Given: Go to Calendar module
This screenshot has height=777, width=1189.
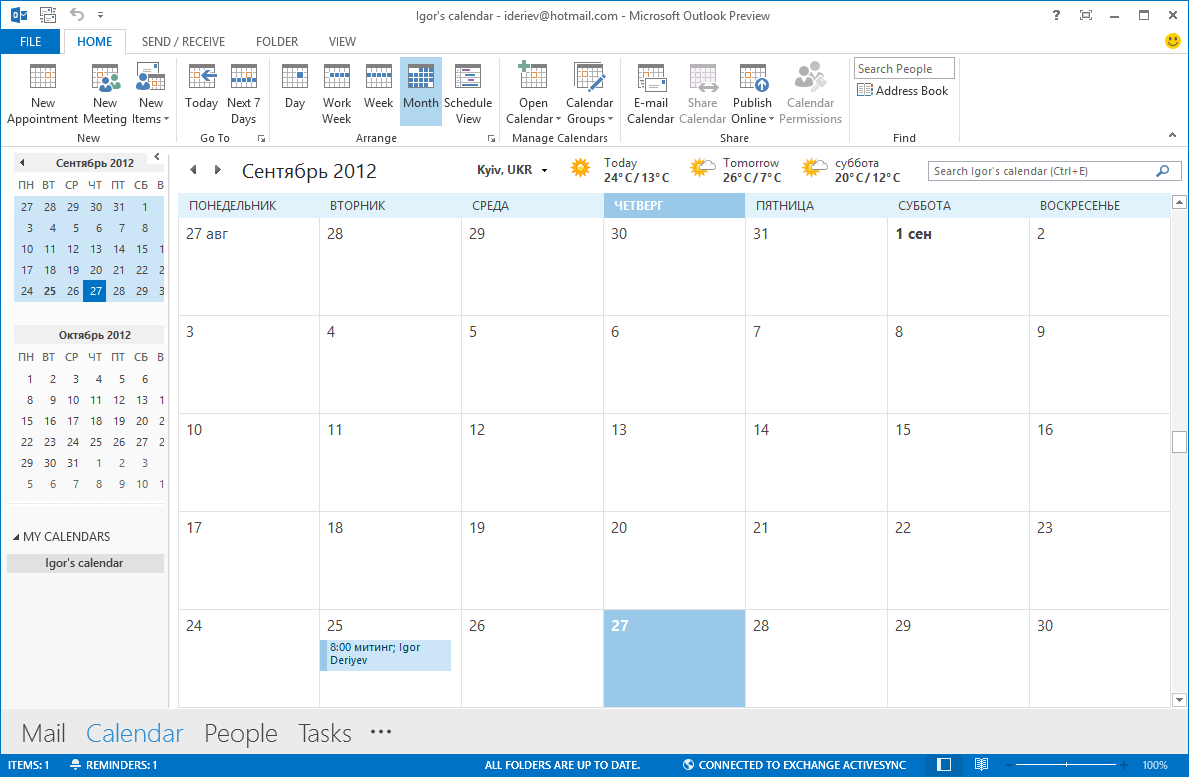Looking at the screenshot, I should click(x=134, y=733).
